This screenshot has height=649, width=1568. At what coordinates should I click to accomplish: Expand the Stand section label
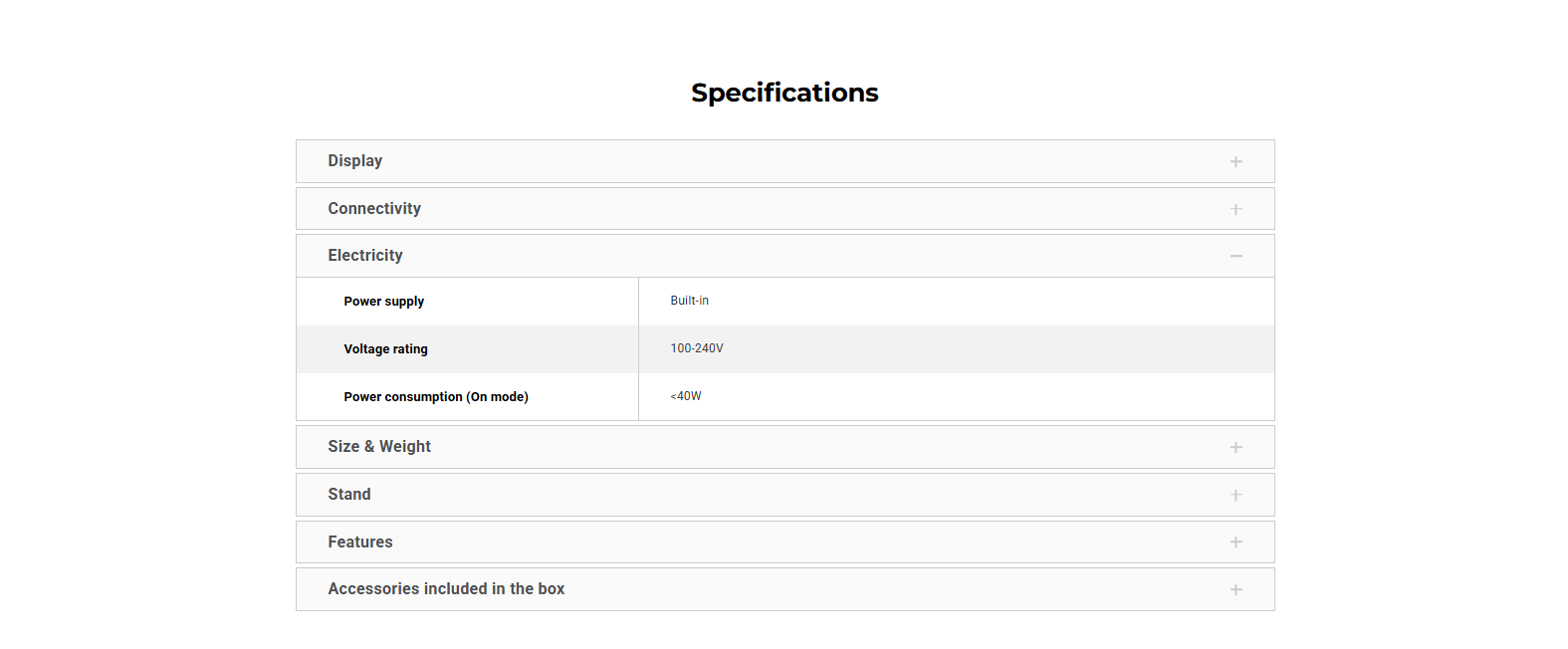click(349, 495)
